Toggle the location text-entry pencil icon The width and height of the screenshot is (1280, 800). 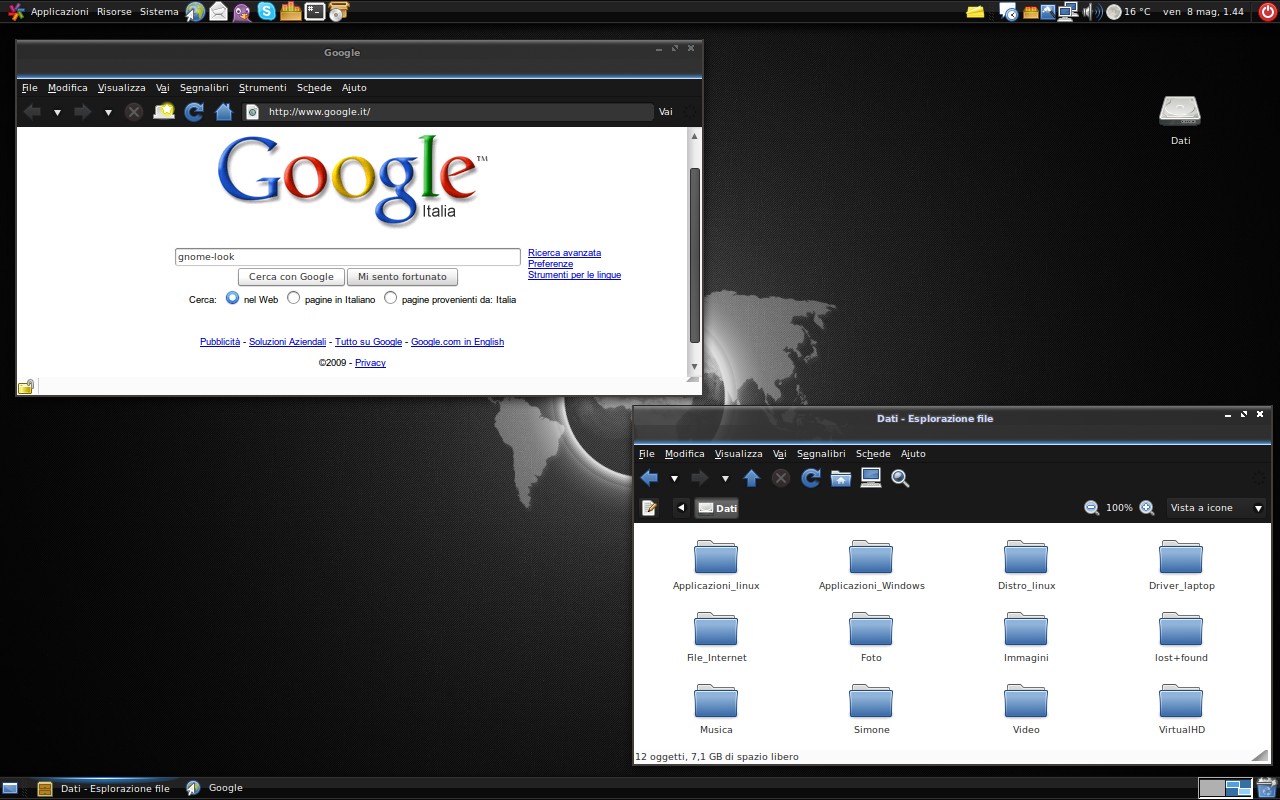coord(649,508)
